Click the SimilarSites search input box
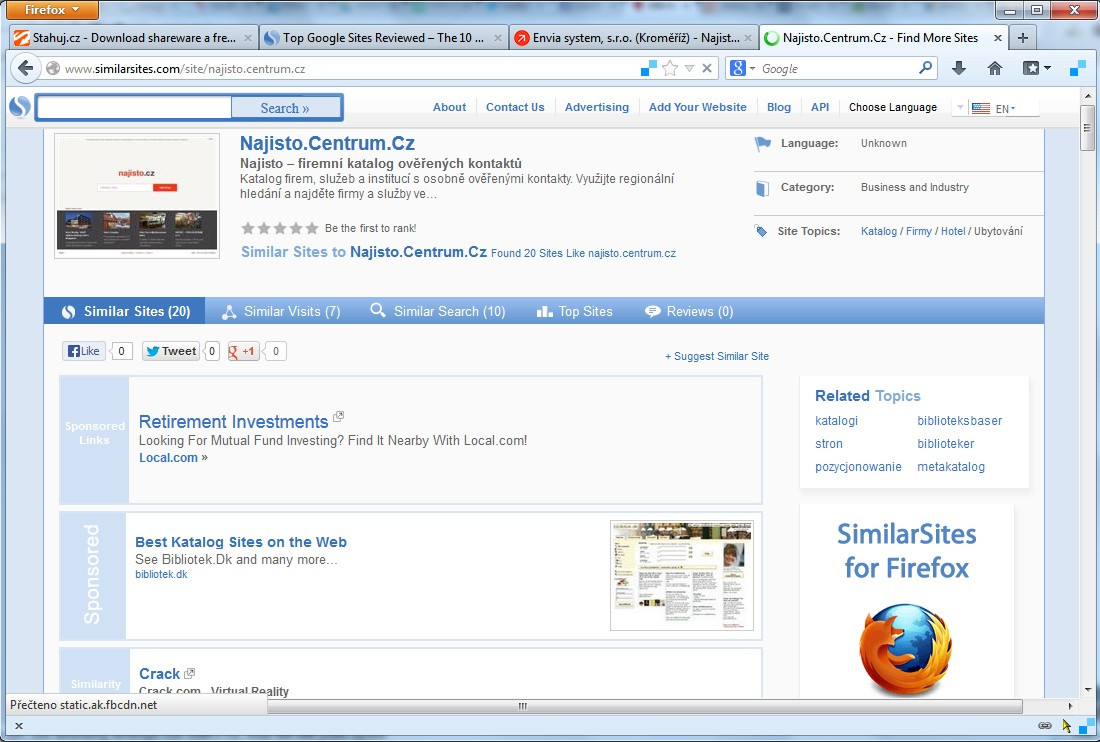 [x=134, y=107]
